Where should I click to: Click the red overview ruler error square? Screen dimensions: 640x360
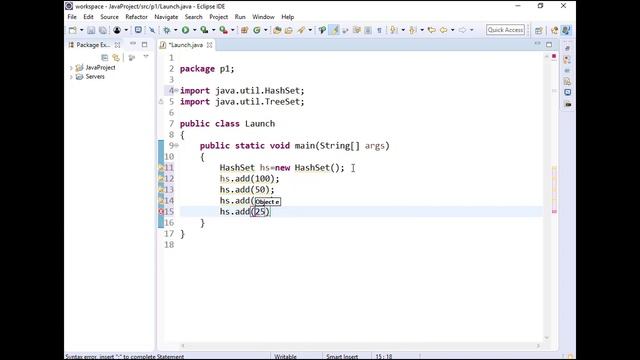(554, 56)
